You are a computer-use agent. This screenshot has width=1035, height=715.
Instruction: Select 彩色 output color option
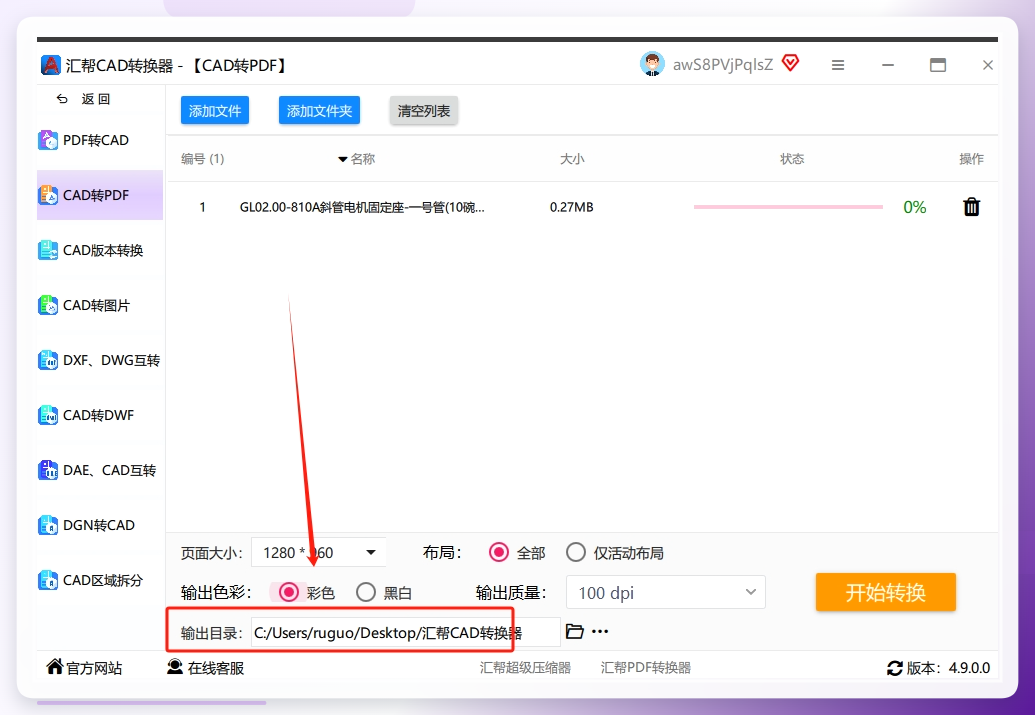pyautogui.click(x=288, y=592)
